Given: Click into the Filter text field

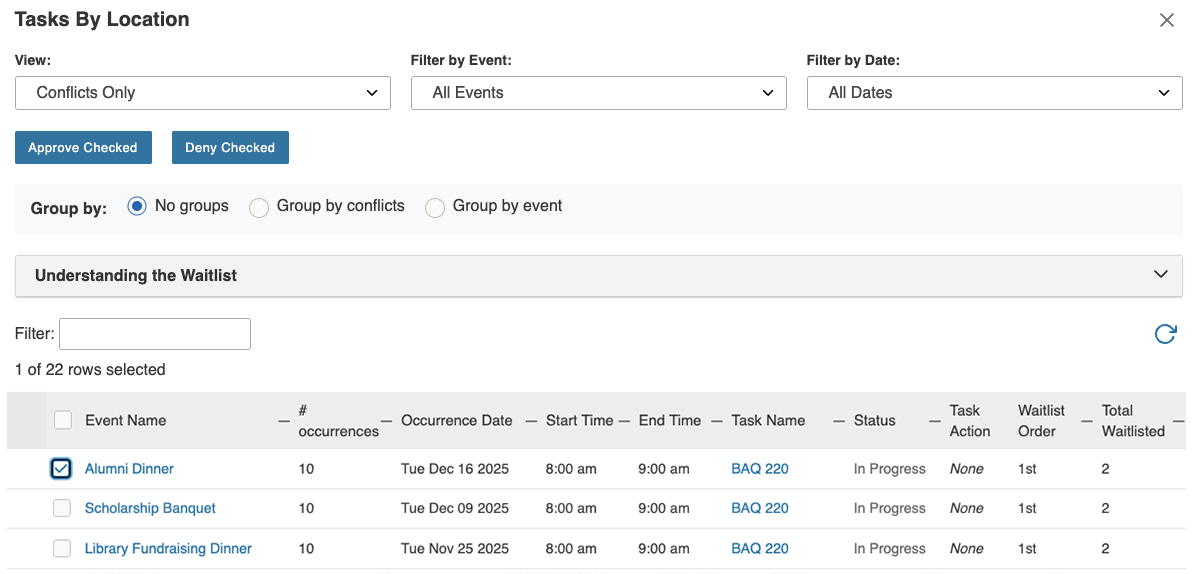Looking at the screenshot, I should 155,334.
